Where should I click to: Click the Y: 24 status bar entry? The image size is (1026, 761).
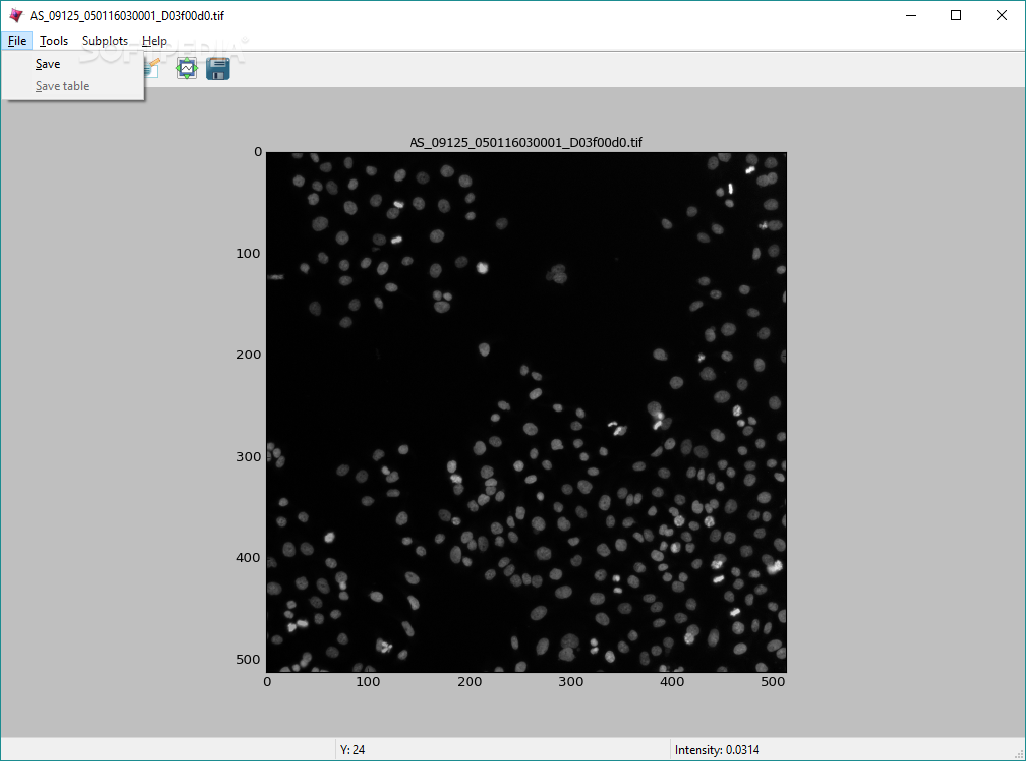[353, 750]
